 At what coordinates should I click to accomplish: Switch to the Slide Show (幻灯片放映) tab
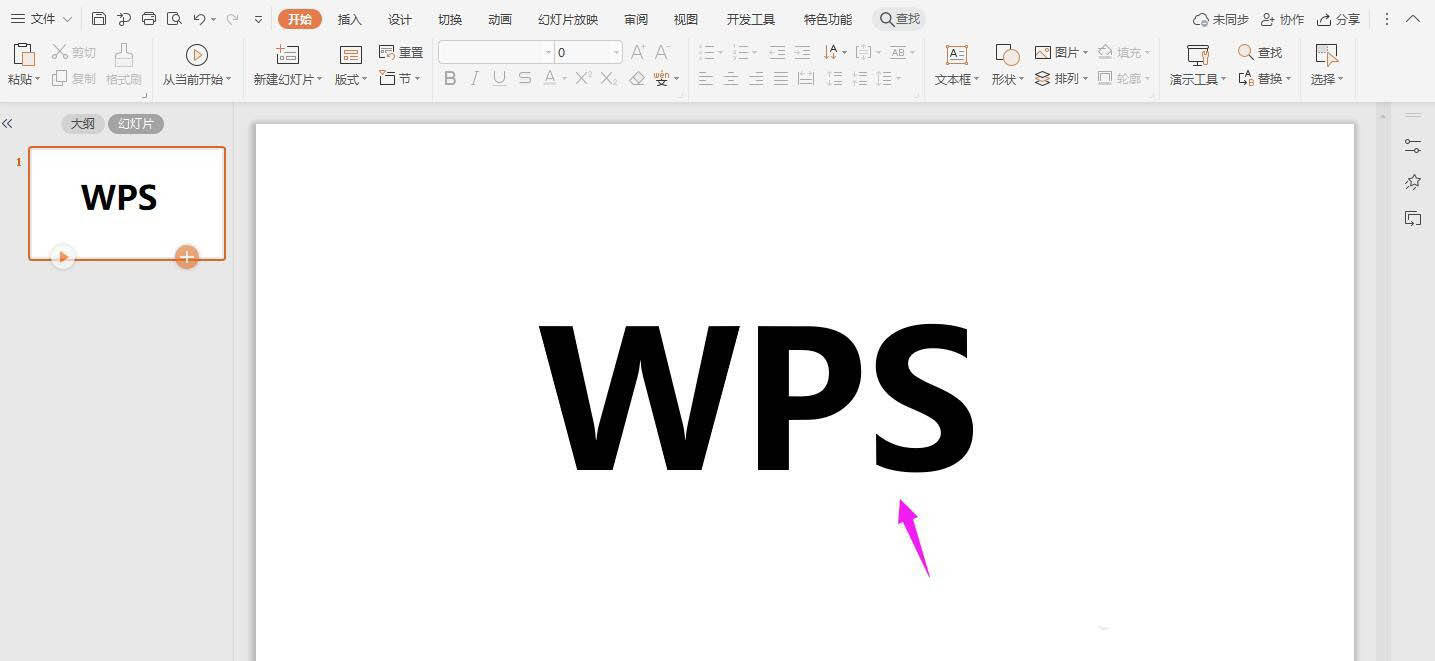click(568, 19)
